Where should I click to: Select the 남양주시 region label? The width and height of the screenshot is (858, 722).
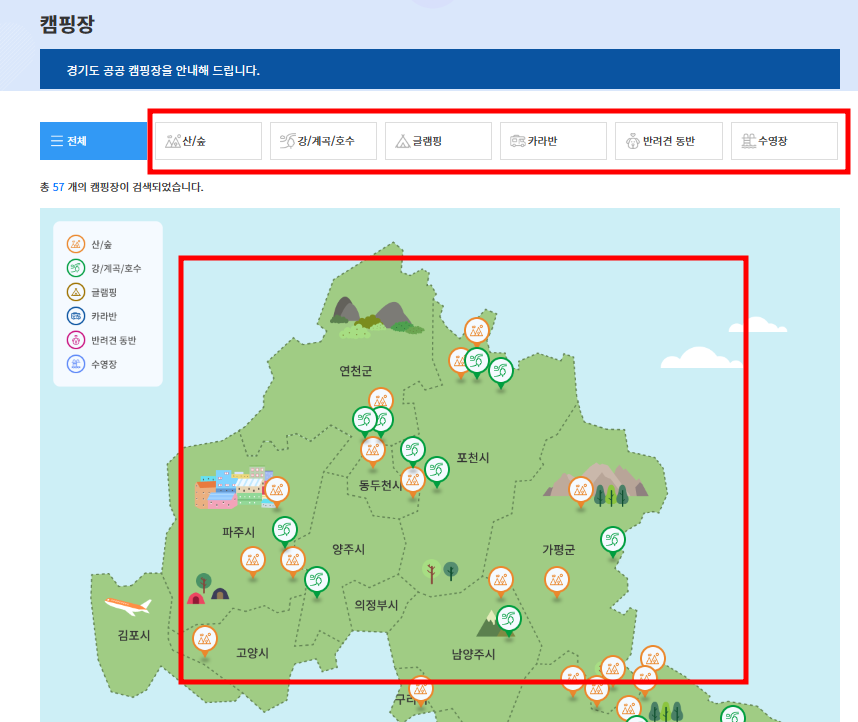coord(473,654)
